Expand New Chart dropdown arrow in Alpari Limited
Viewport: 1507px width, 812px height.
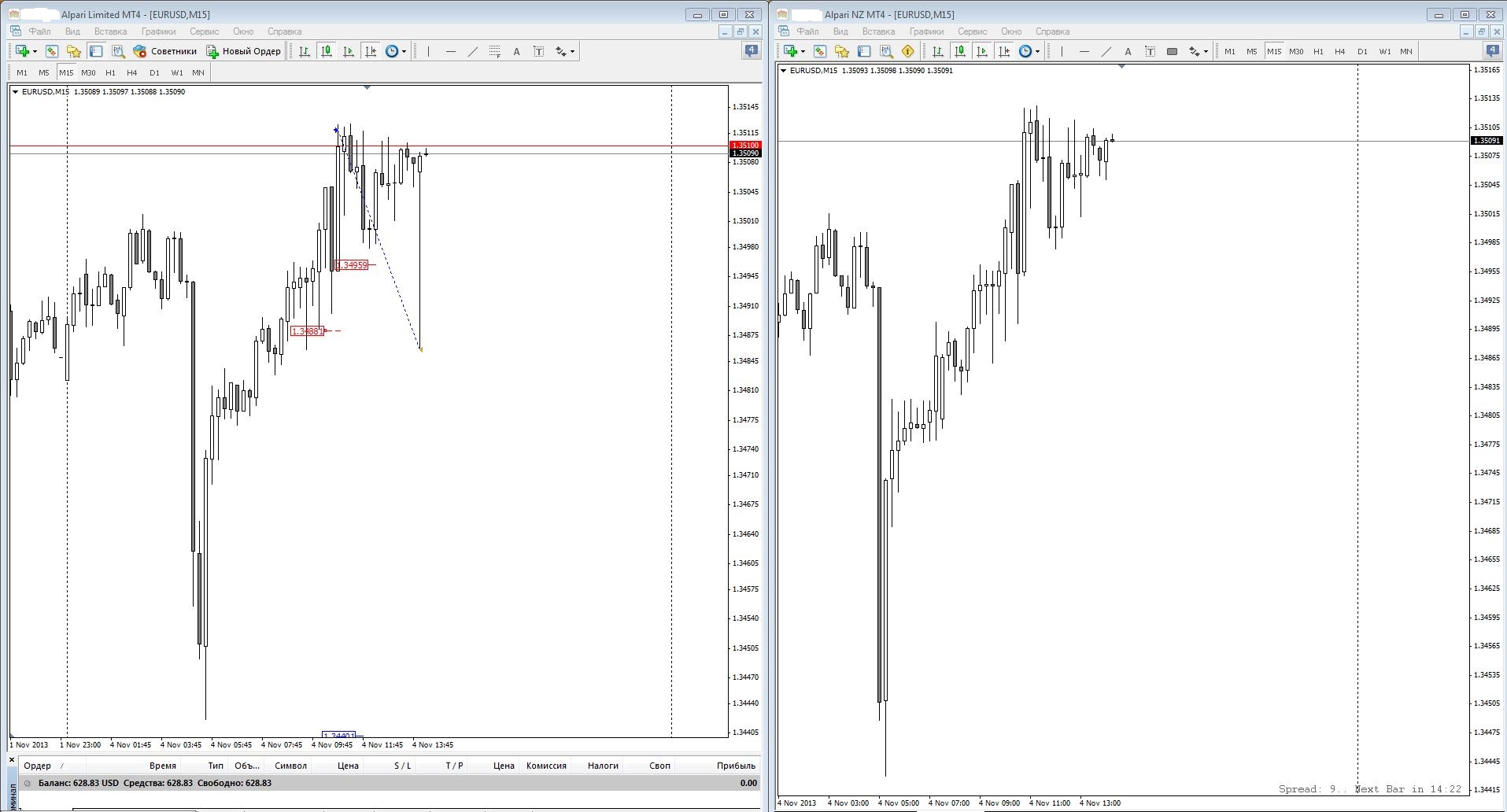(x=34, y=52)
